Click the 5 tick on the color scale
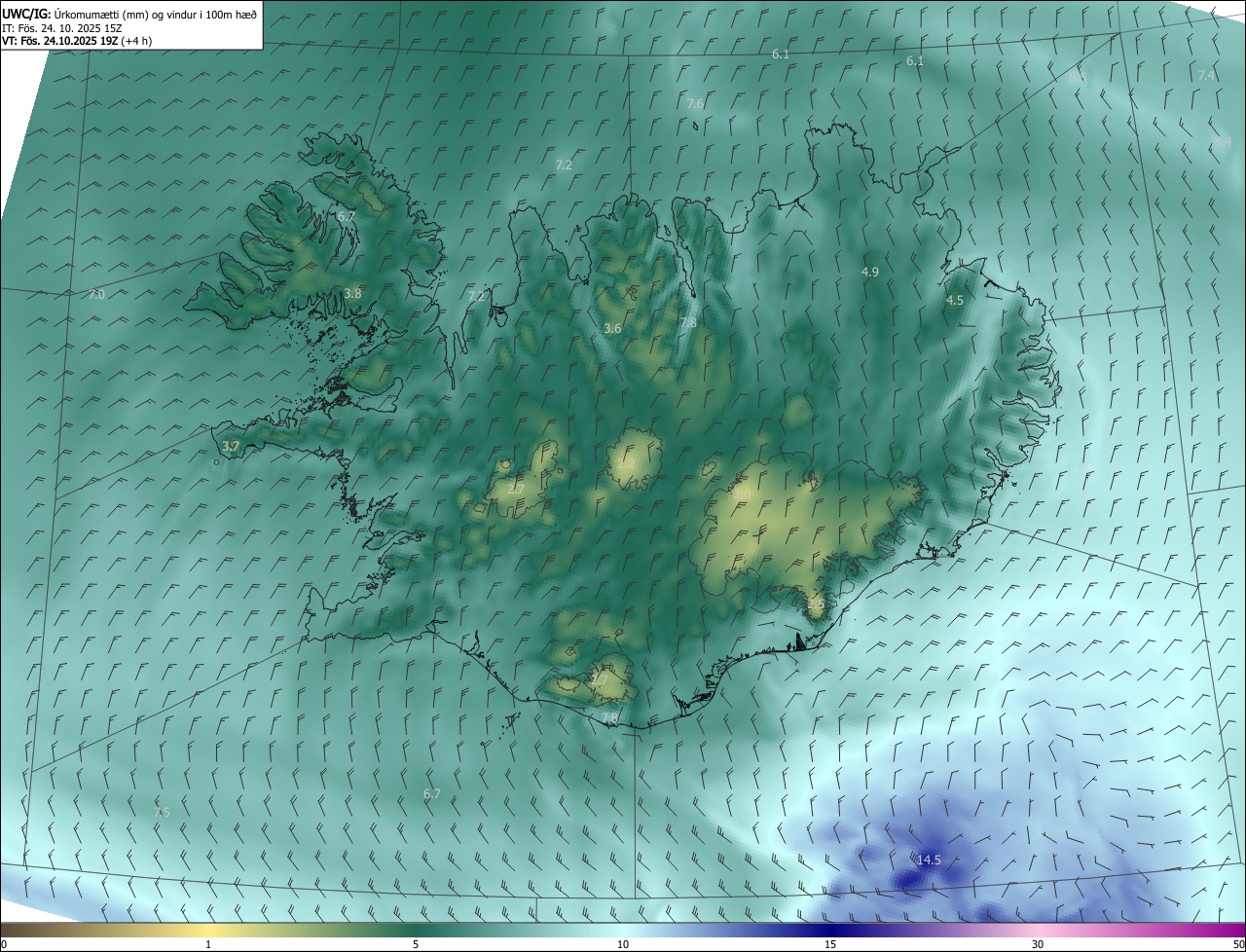Image resolution: width=1246 pixels, height=952 pixels. click(x=416, y=944)
